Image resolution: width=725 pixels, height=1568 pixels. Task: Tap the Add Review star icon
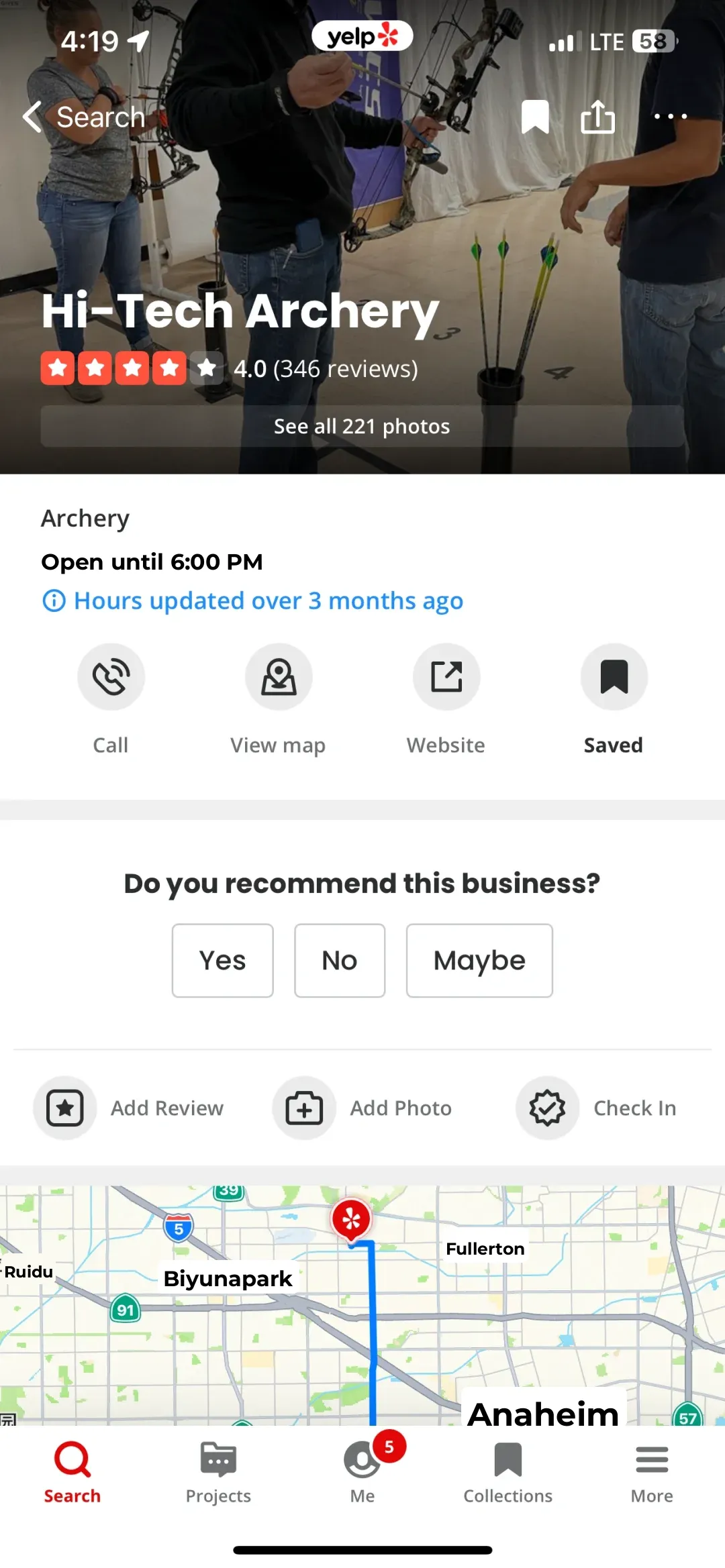pos(65,1108)
